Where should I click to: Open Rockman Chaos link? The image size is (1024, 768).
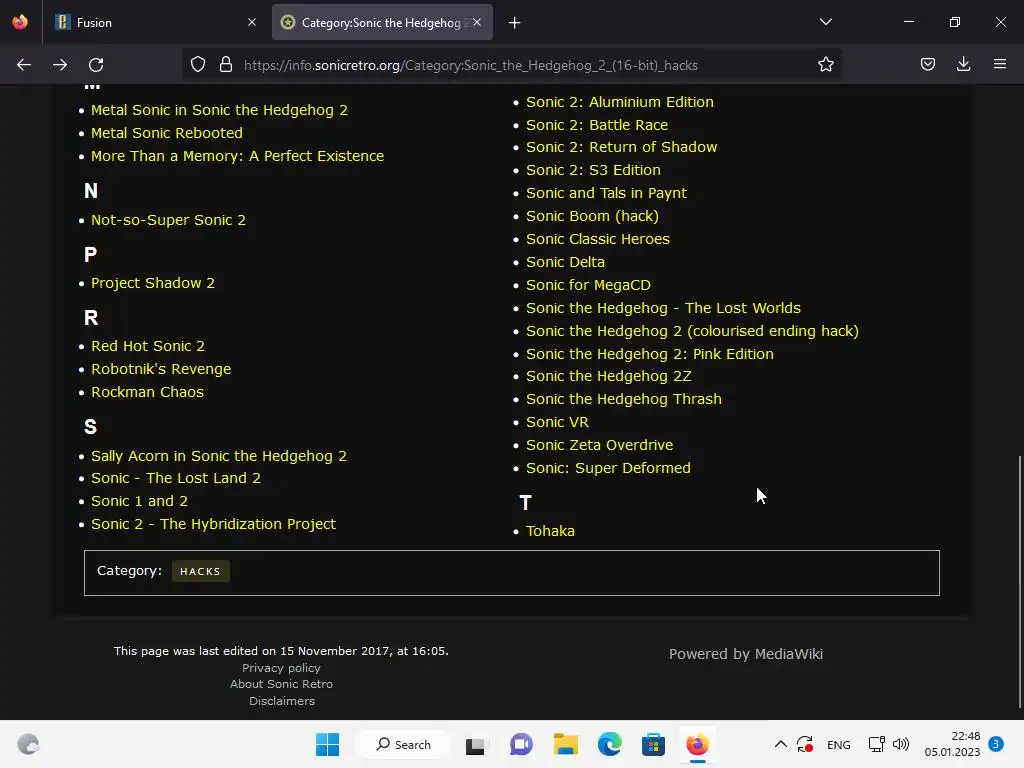pos(147,392)
